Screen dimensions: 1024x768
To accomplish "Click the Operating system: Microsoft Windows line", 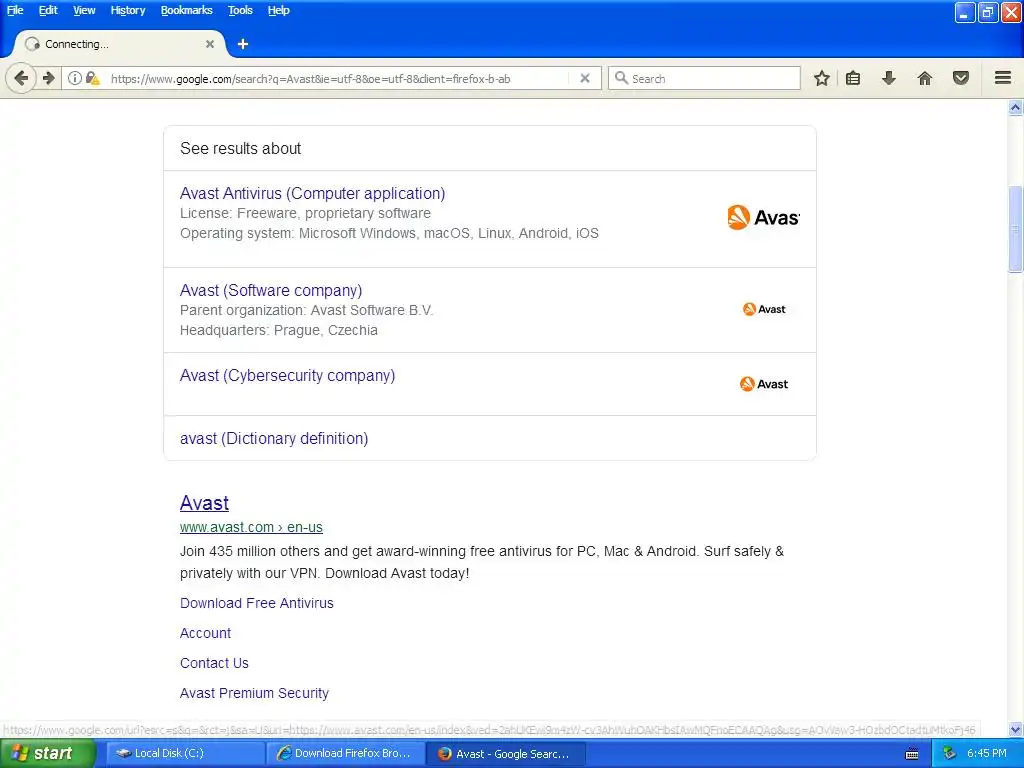I will click(x=389, y=233).
